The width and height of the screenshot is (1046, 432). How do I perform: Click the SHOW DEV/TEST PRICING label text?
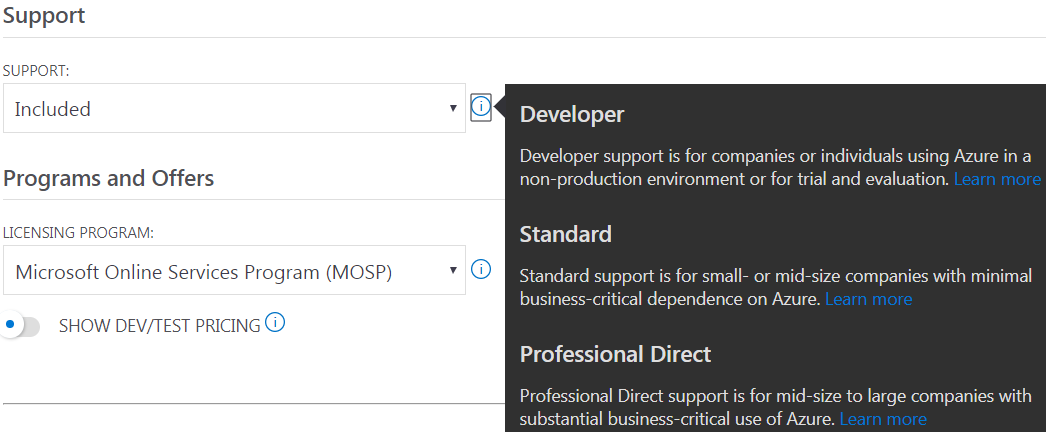(x=159, y=325)
